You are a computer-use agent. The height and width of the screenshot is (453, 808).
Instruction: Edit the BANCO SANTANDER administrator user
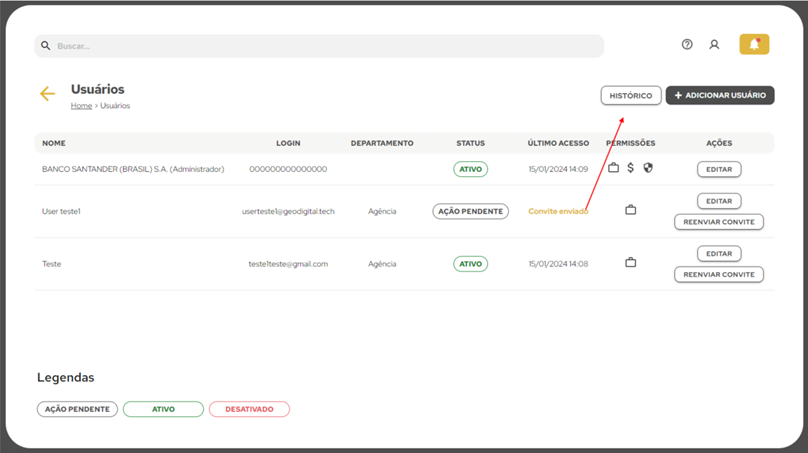(719, 169)
